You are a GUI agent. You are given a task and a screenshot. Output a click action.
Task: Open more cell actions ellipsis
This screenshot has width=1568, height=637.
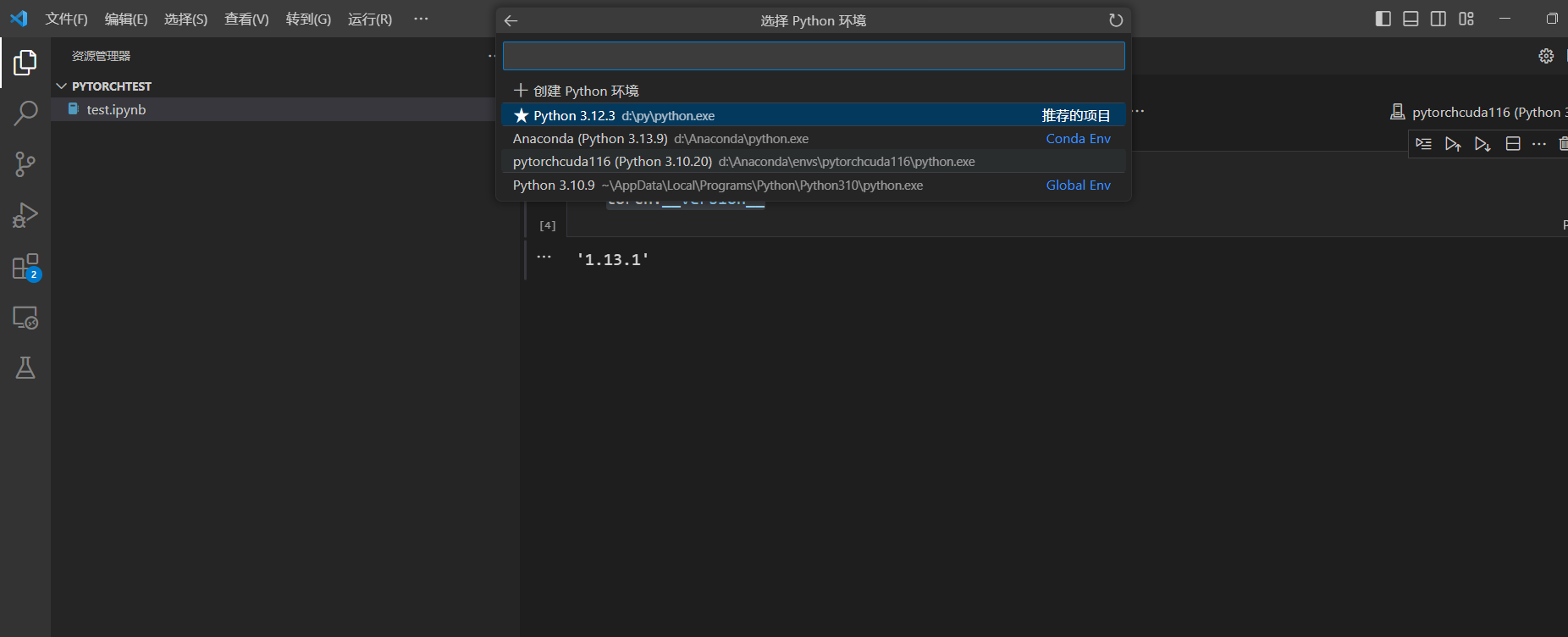[x=1539, y=144]
